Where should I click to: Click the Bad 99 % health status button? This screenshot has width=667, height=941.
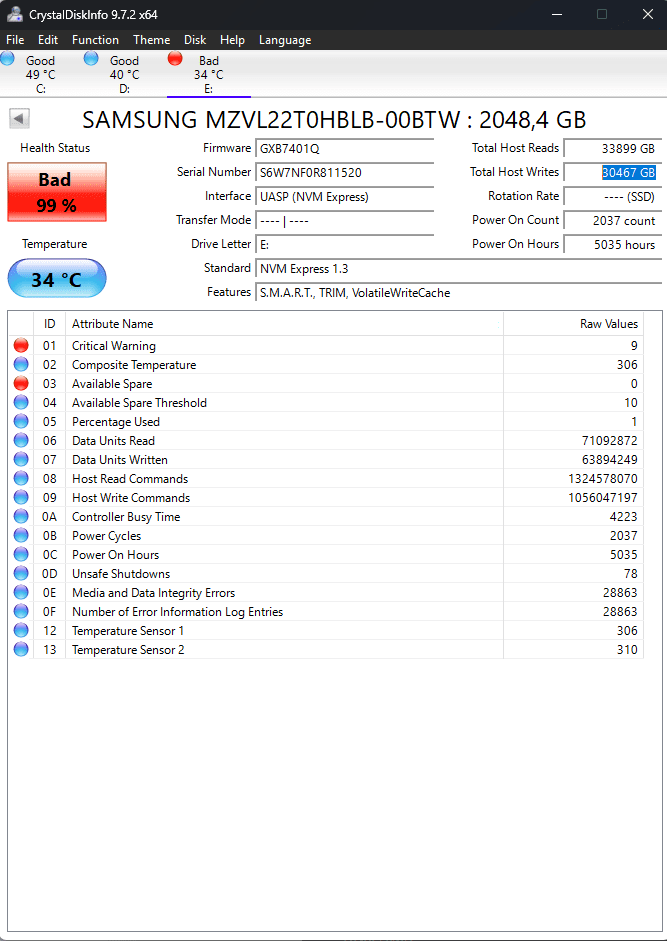[x=57, y=192]
